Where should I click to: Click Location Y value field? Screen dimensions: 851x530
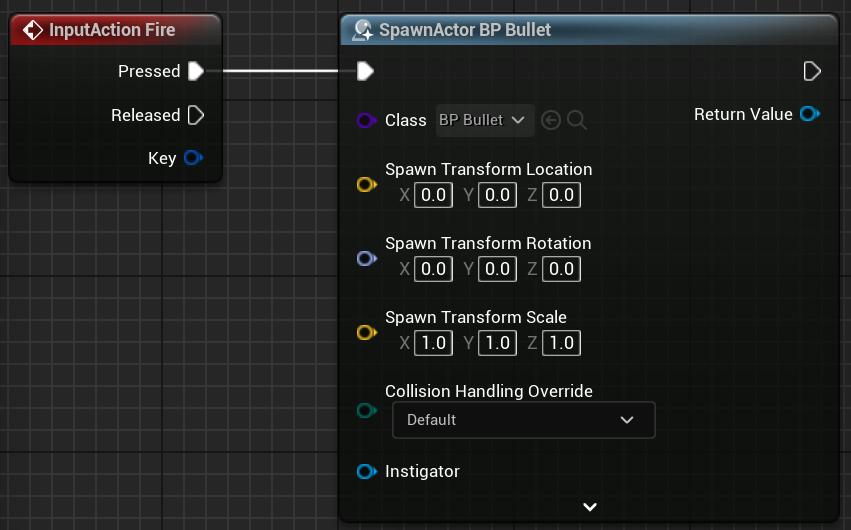497,195
